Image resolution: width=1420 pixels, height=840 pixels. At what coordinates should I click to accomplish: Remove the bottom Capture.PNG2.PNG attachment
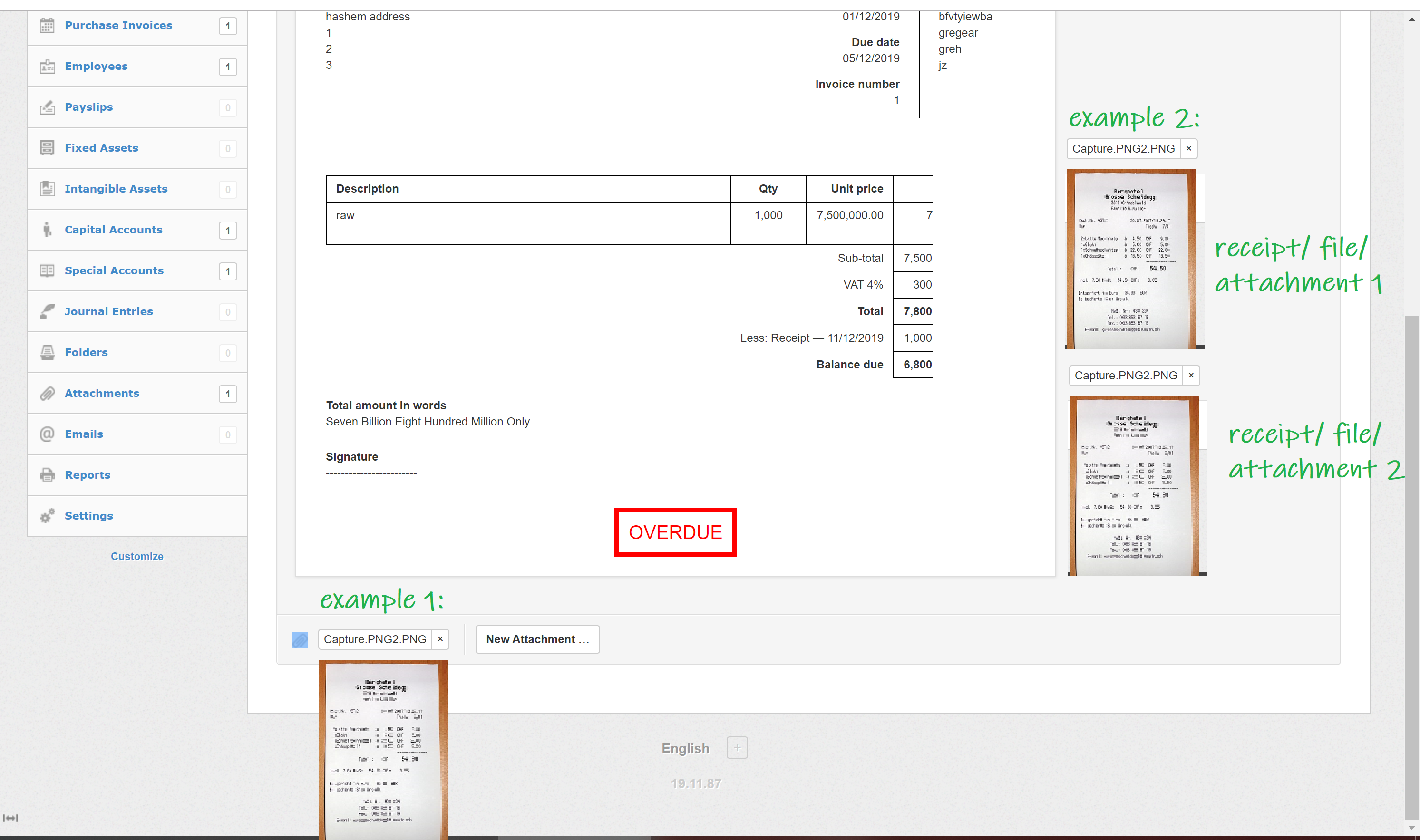440,639
